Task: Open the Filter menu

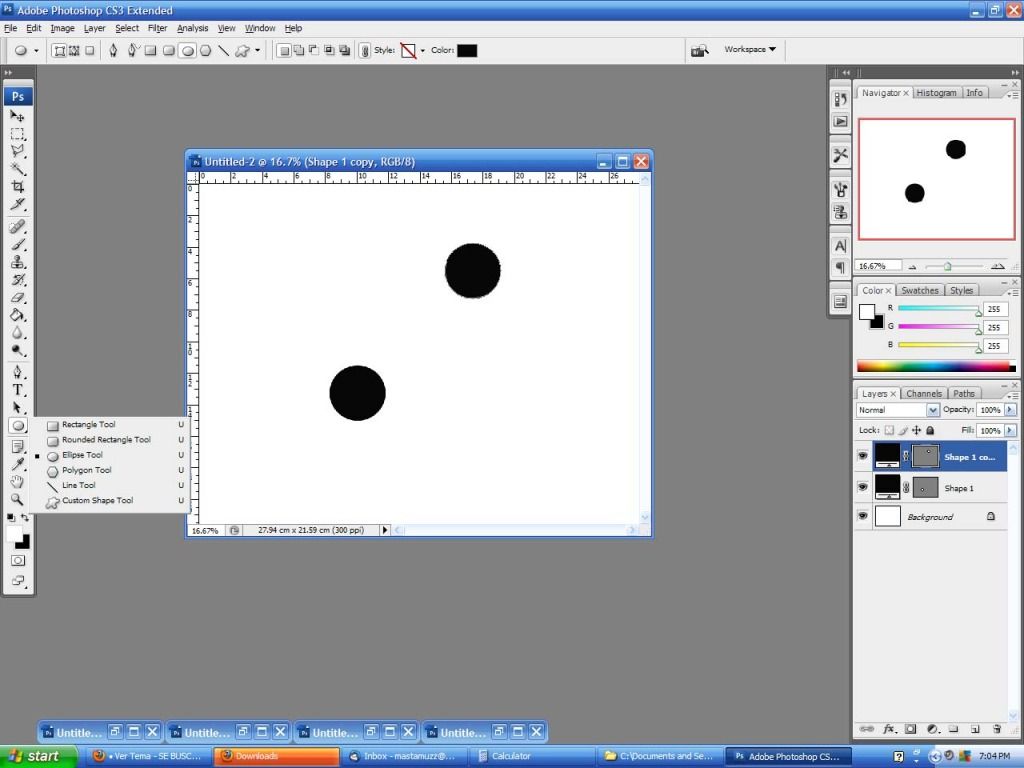Action: (157, 28)
